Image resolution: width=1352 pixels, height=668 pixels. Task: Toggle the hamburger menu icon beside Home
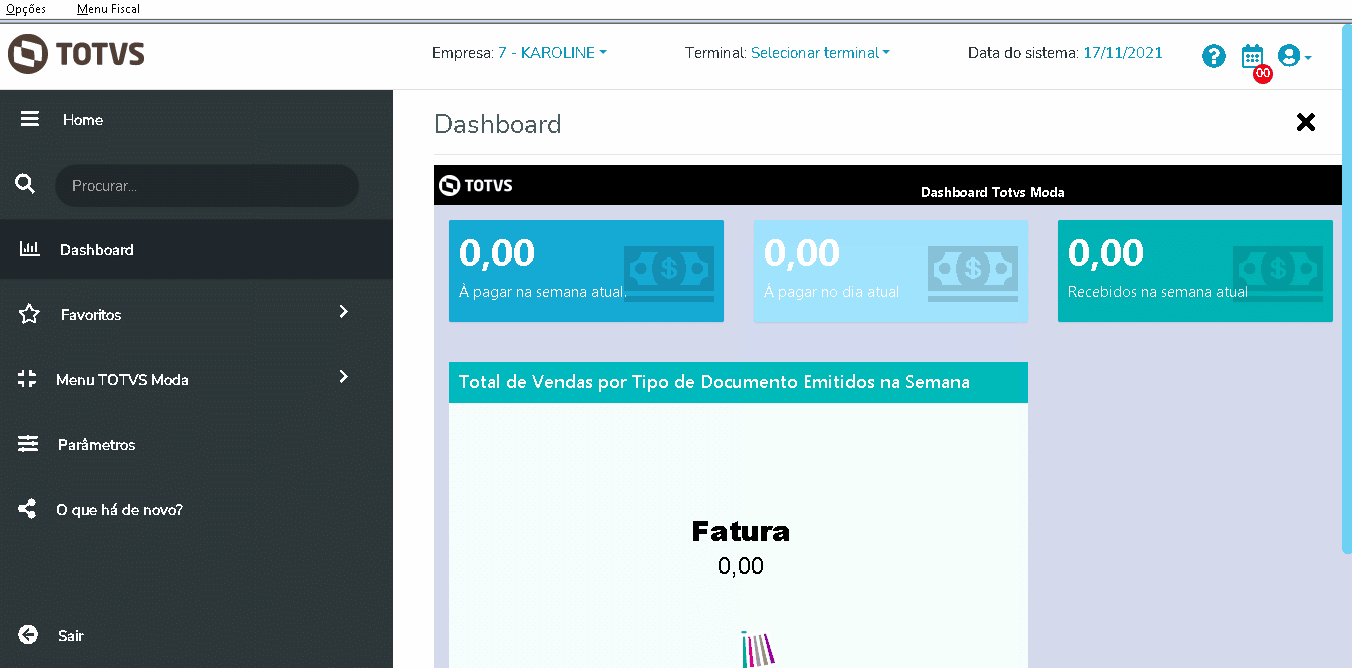(30, 119)
